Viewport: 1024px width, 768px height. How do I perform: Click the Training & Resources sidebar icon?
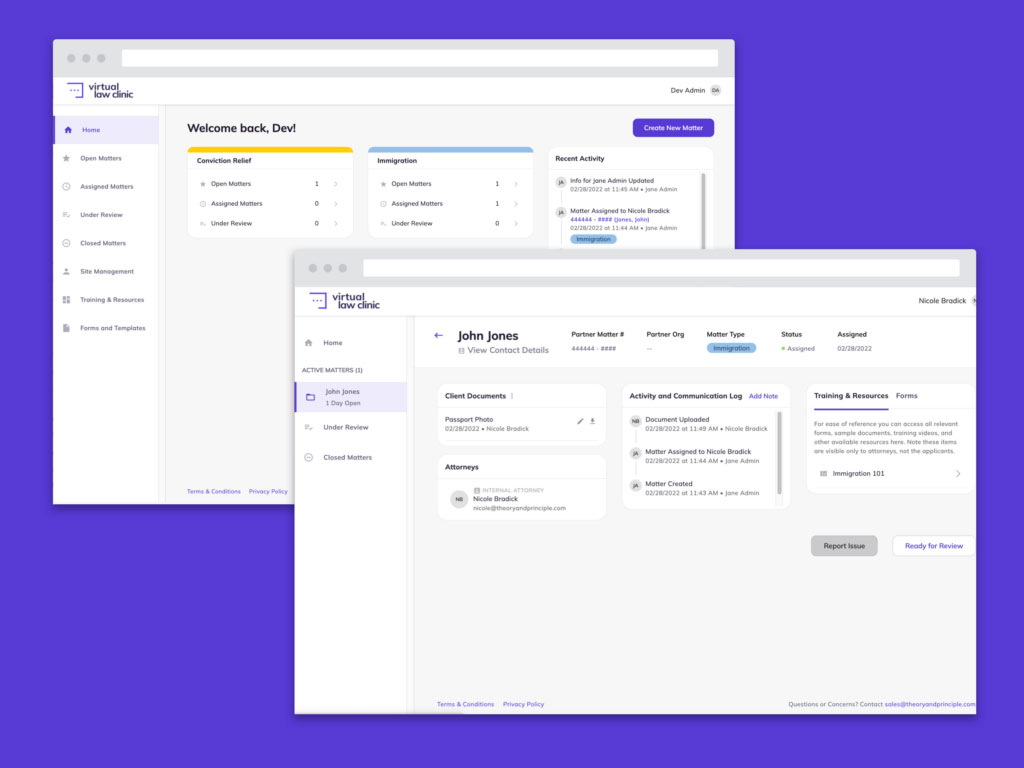[66, 300]
